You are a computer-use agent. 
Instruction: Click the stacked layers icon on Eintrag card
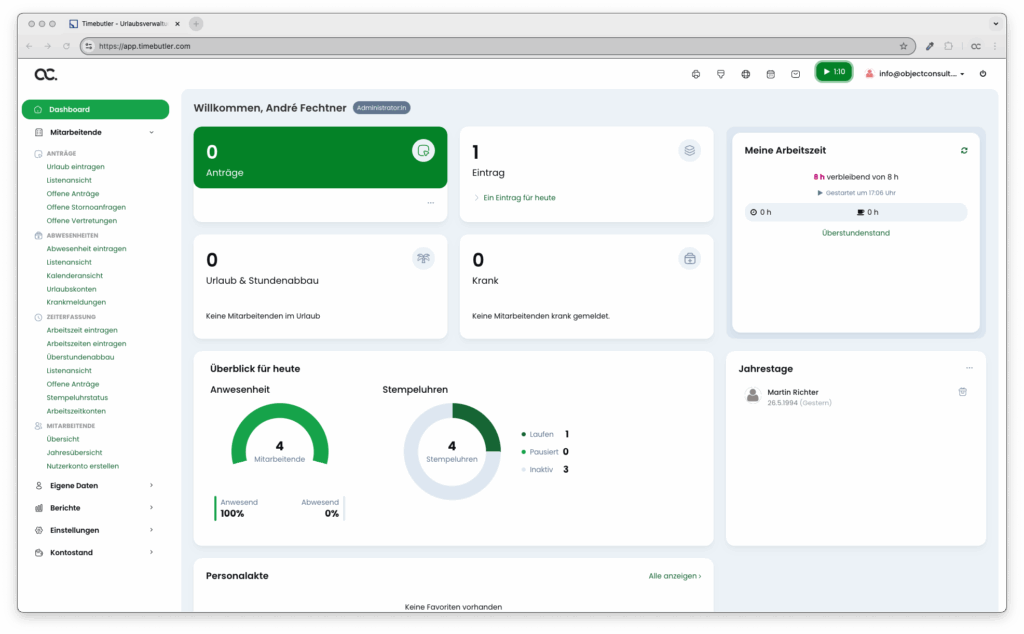(x=689, y=150)
